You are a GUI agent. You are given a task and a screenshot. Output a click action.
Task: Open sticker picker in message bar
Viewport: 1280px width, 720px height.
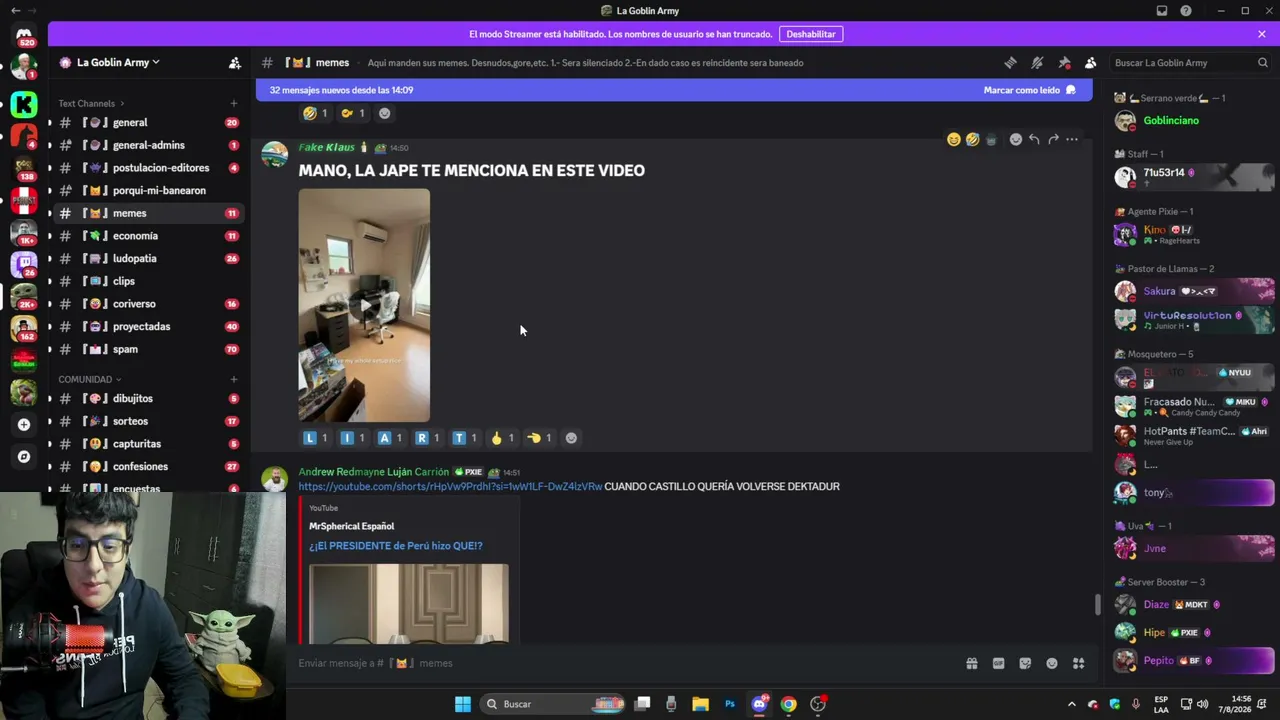1025,663
